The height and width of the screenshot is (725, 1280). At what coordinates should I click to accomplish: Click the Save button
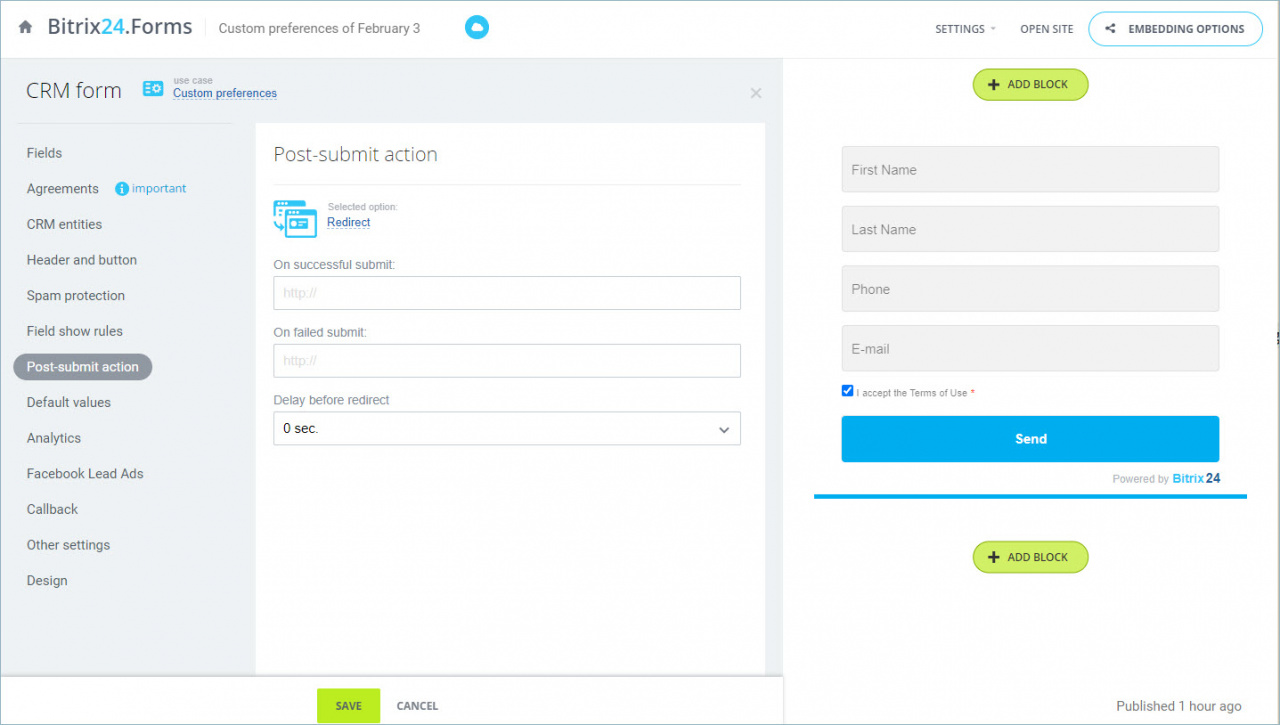348,706
